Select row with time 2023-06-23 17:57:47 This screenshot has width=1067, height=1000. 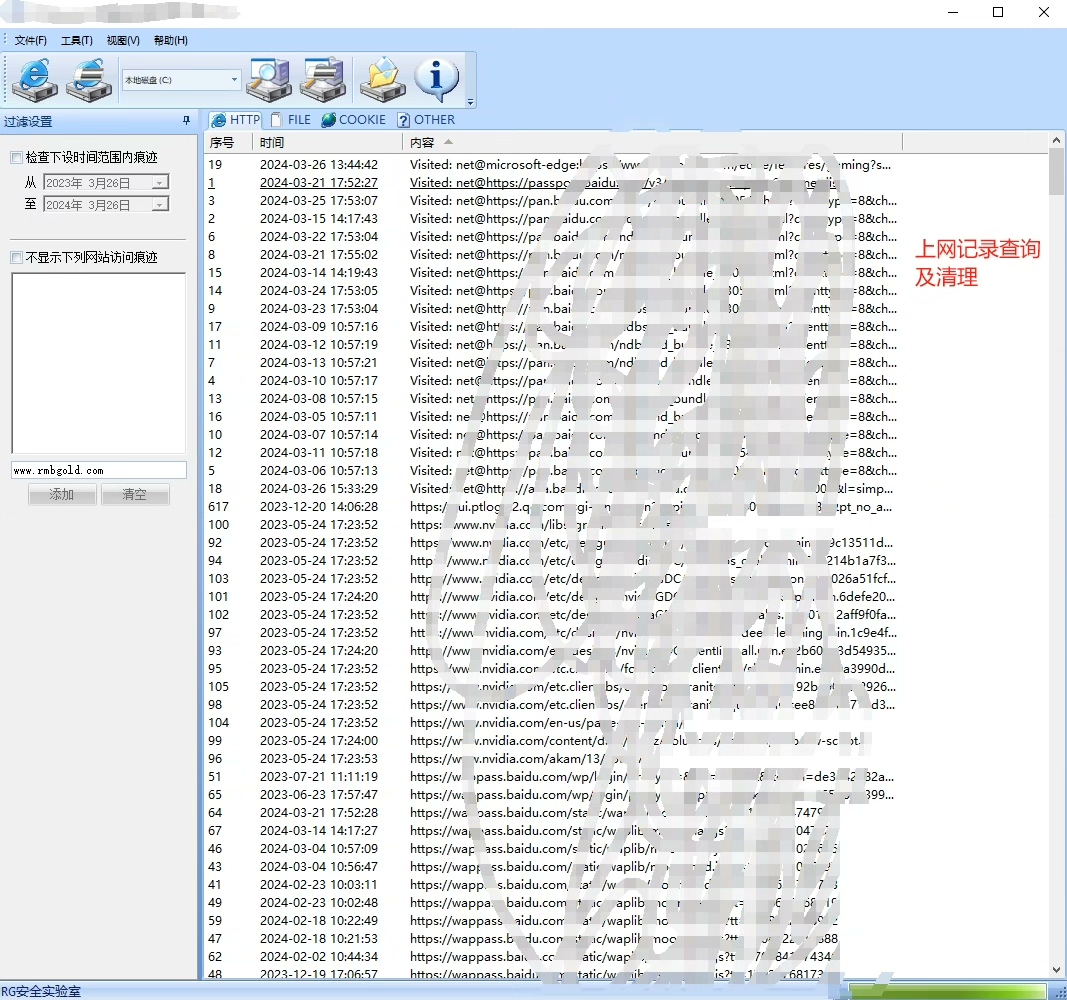tap(551, 795)
